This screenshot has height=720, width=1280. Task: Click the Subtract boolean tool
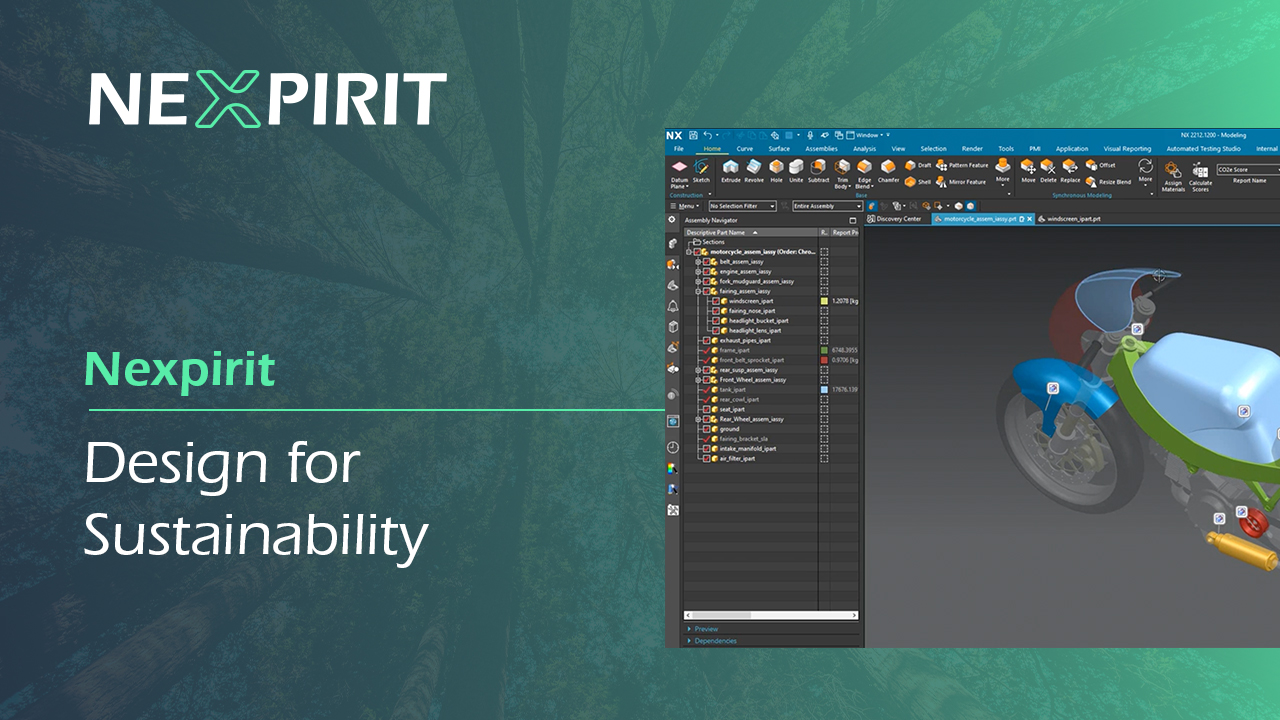pos(818,171)
